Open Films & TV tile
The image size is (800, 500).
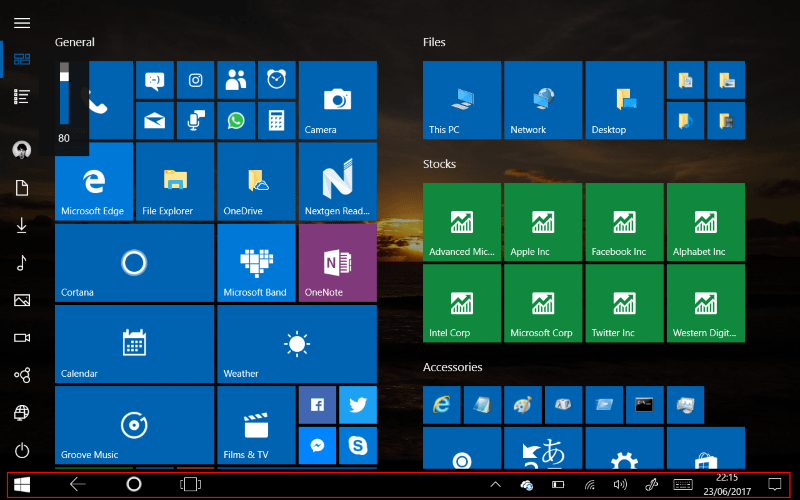pos(257,425)
